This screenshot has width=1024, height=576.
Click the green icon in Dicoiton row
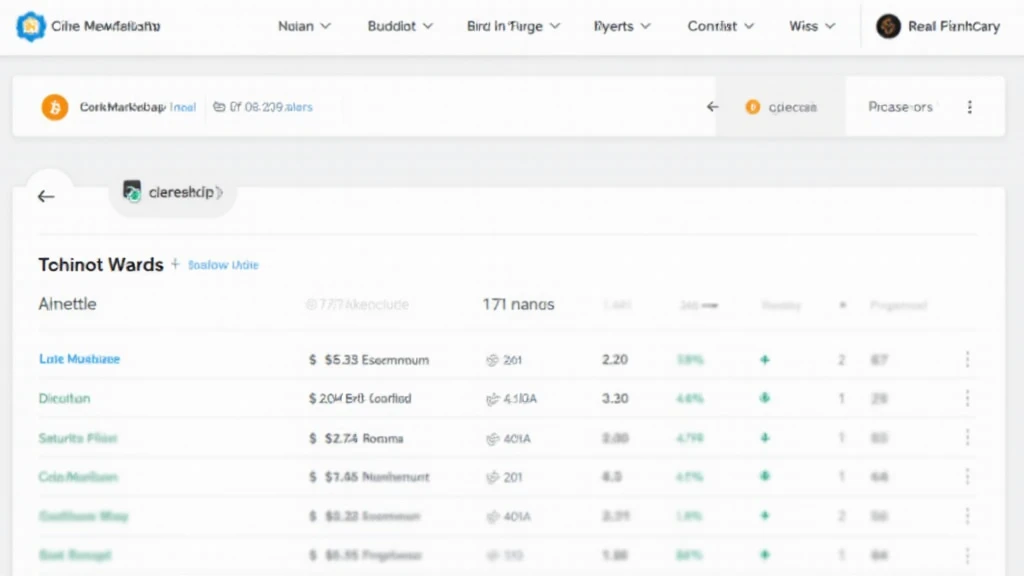[765, 398]
